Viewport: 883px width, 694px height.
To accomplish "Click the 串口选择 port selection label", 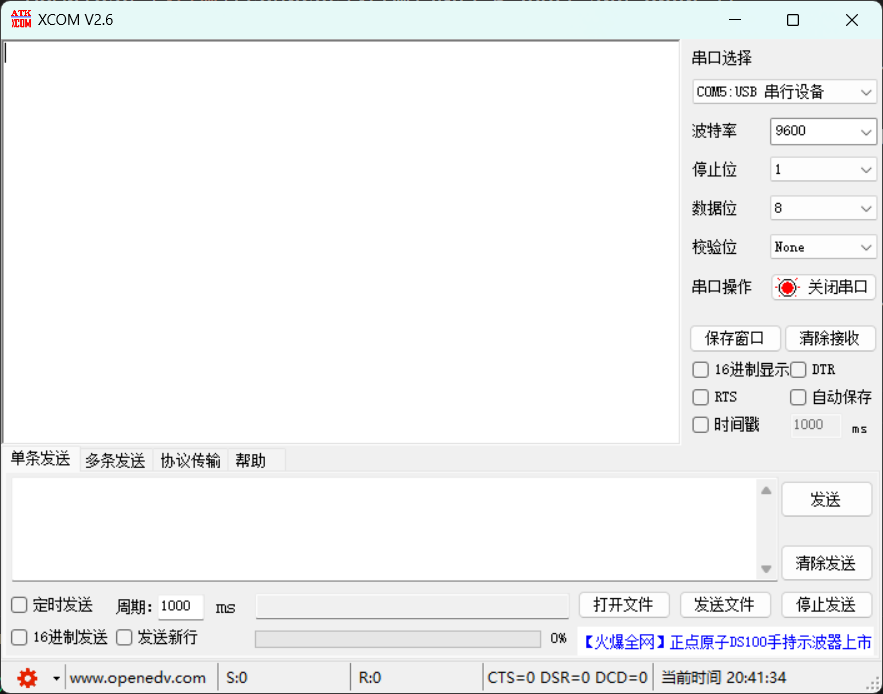I will (x=721, y=59).
